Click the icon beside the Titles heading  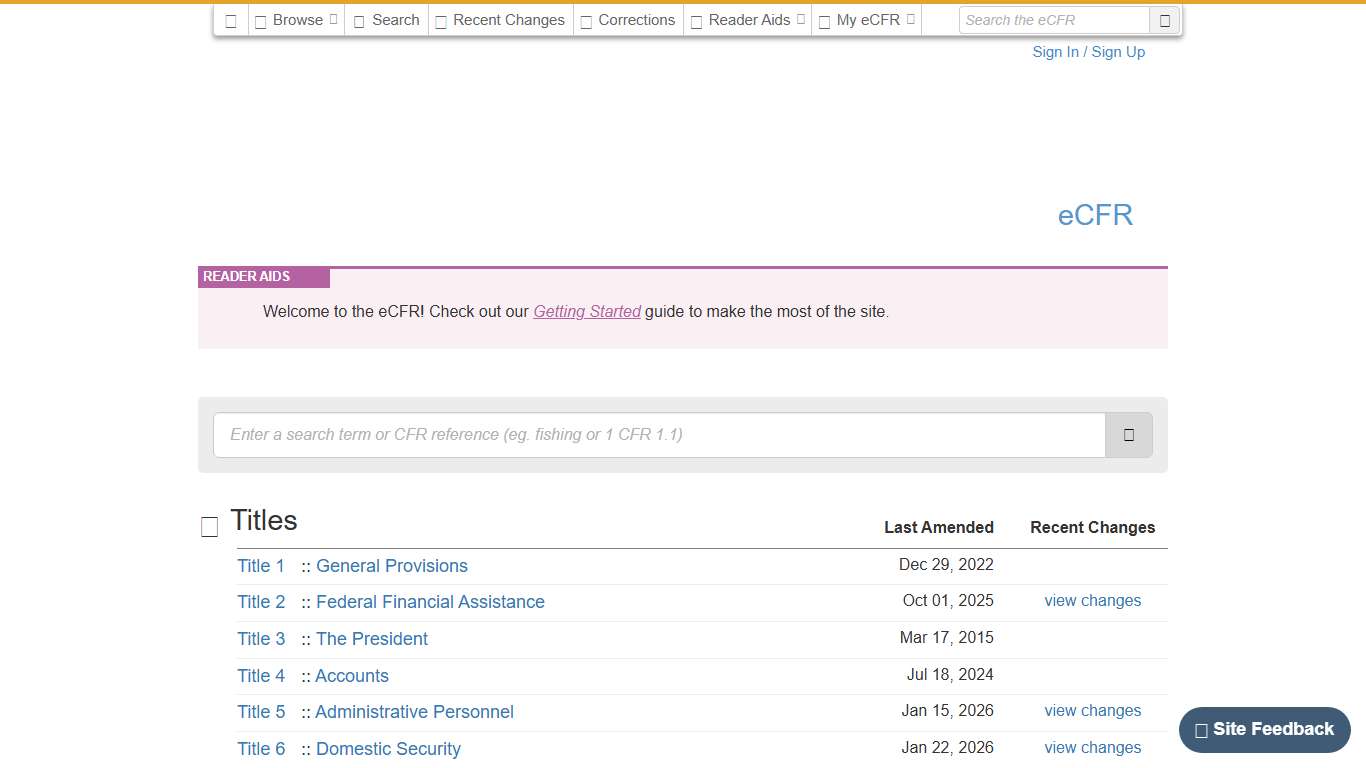[x=209, y=527]
